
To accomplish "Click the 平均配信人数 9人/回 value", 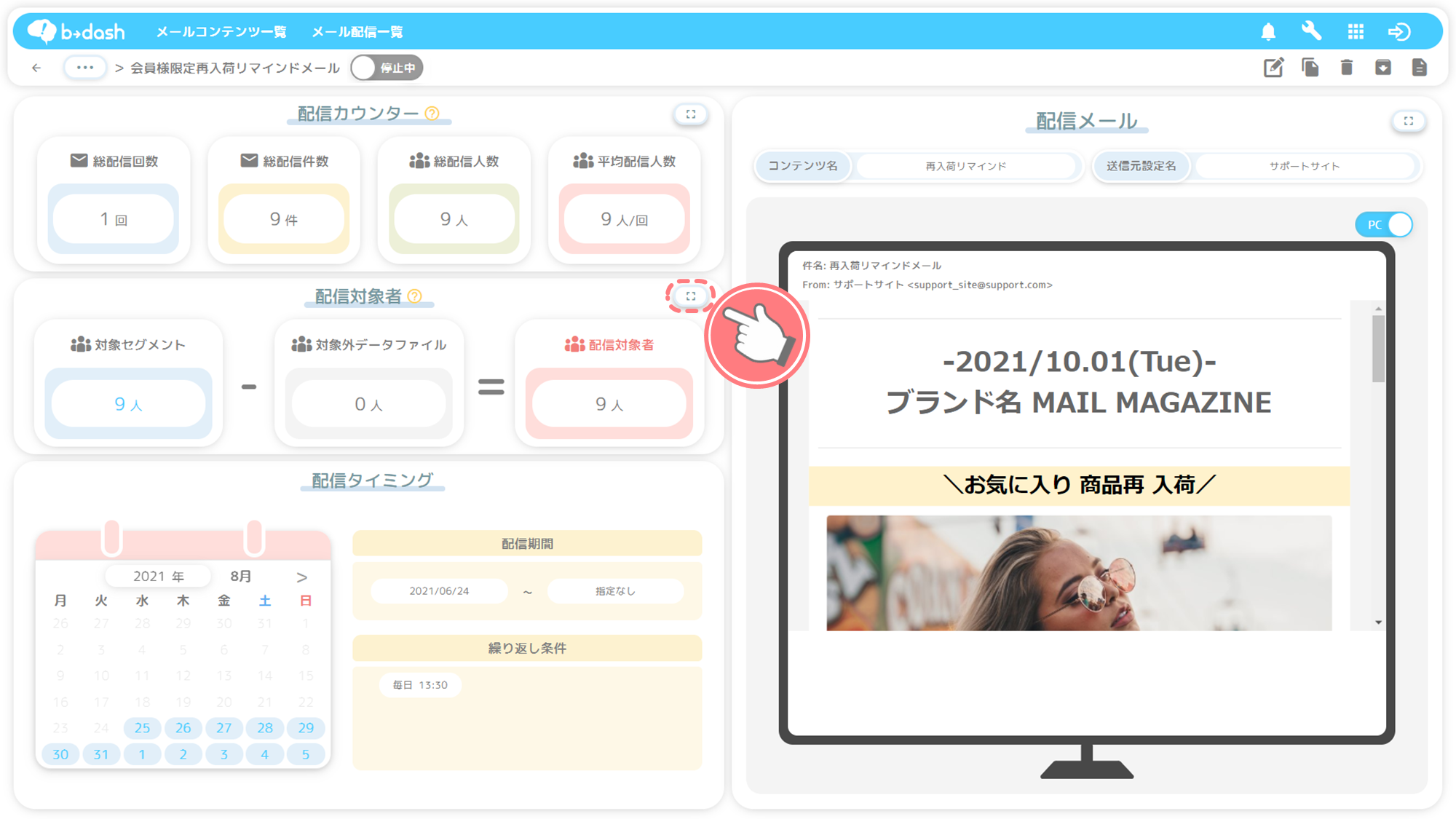I will 625,219.
